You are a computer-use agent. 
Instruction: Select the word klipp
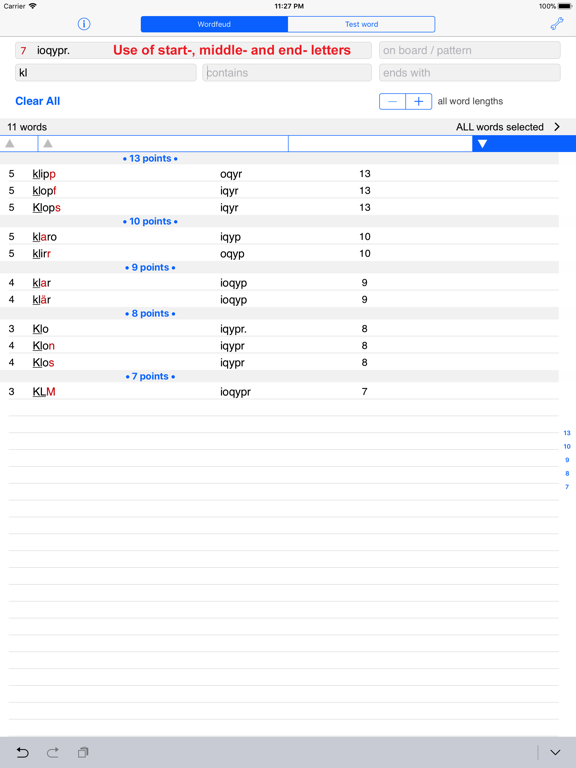click(x=44, y=174)
